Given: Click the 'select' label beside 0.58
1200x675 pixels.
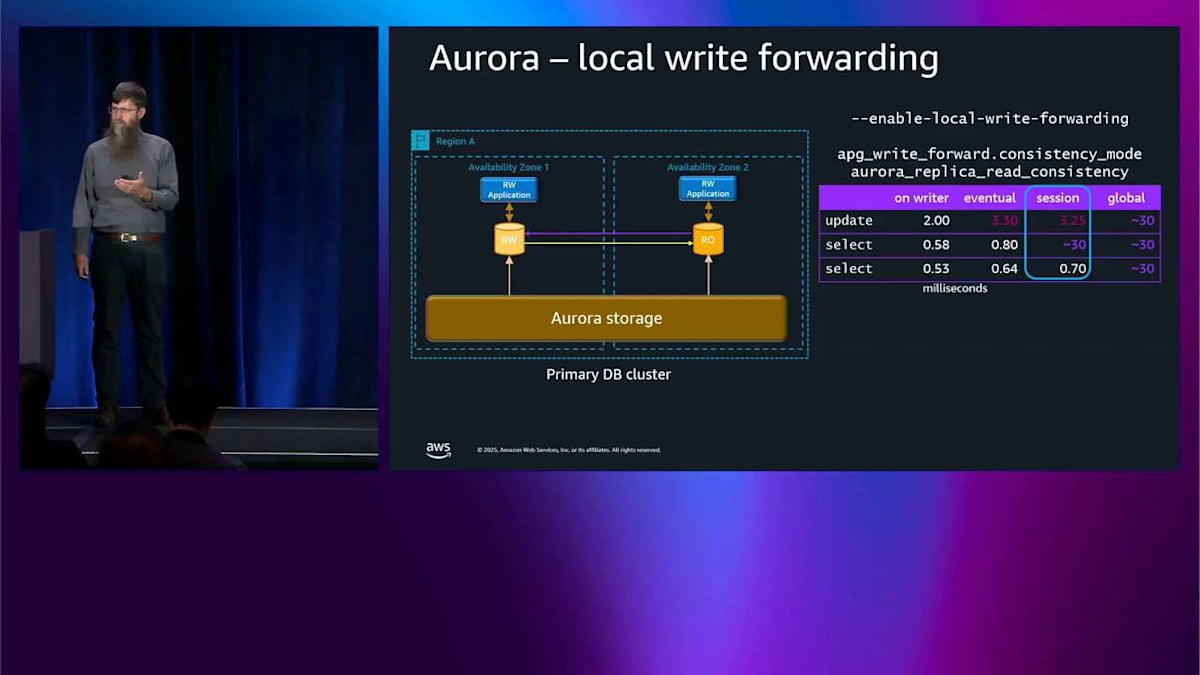Looking at the screenshot, I should (849, 245).
